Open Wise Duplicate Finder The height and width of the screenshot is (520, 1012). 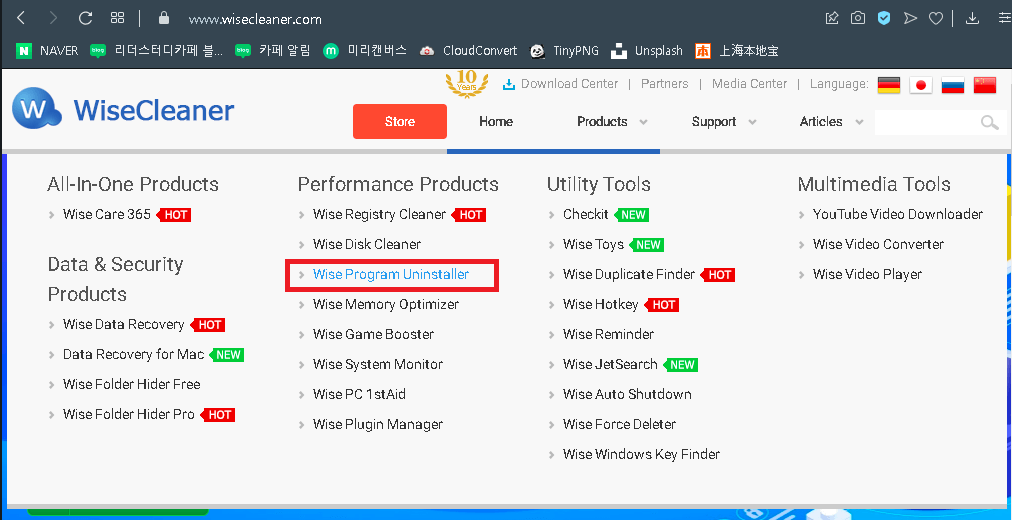(x=629, y=274)
